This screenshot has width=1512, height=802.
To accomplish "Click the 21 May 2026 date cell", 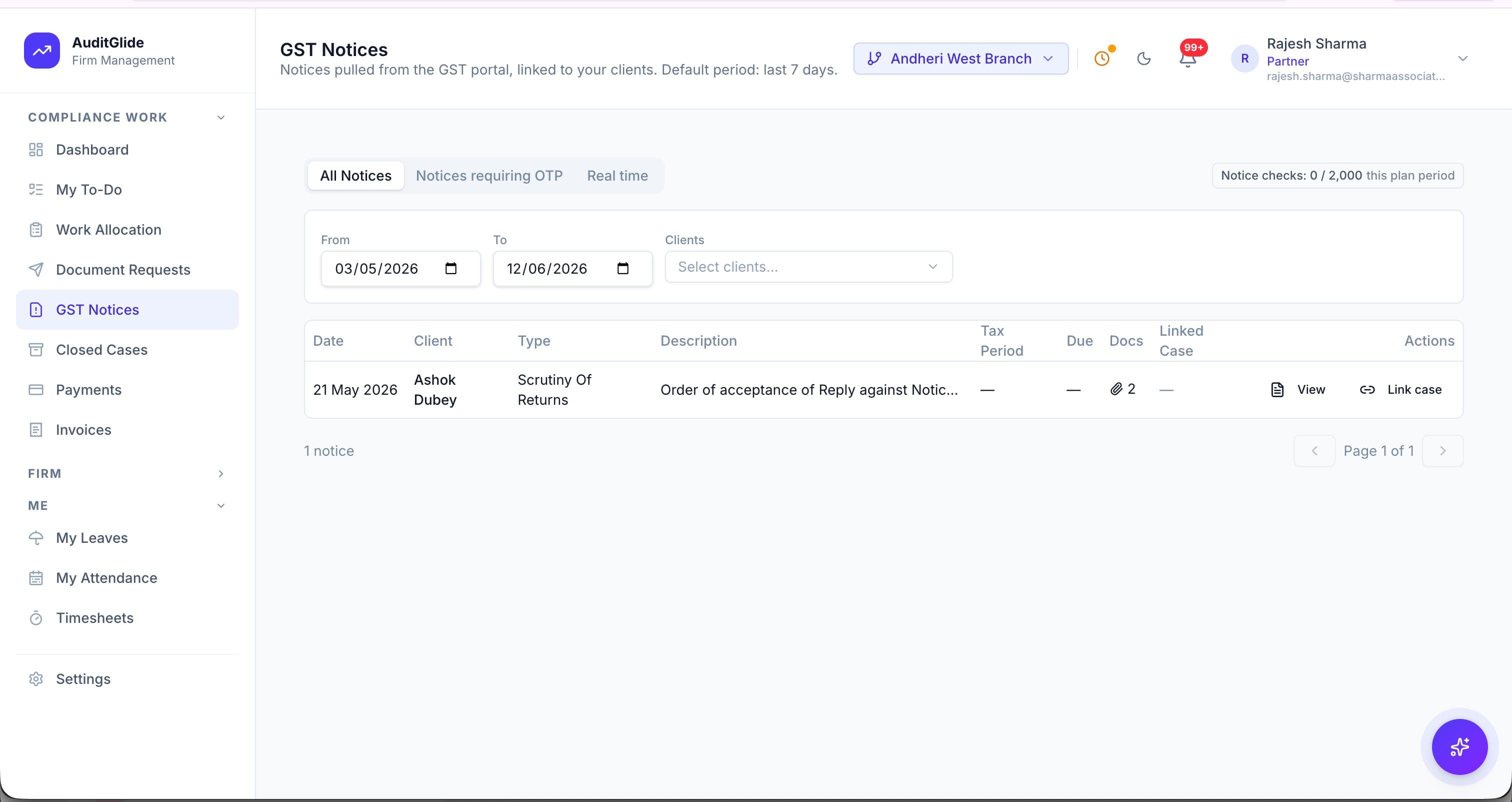I will (355, 389).
